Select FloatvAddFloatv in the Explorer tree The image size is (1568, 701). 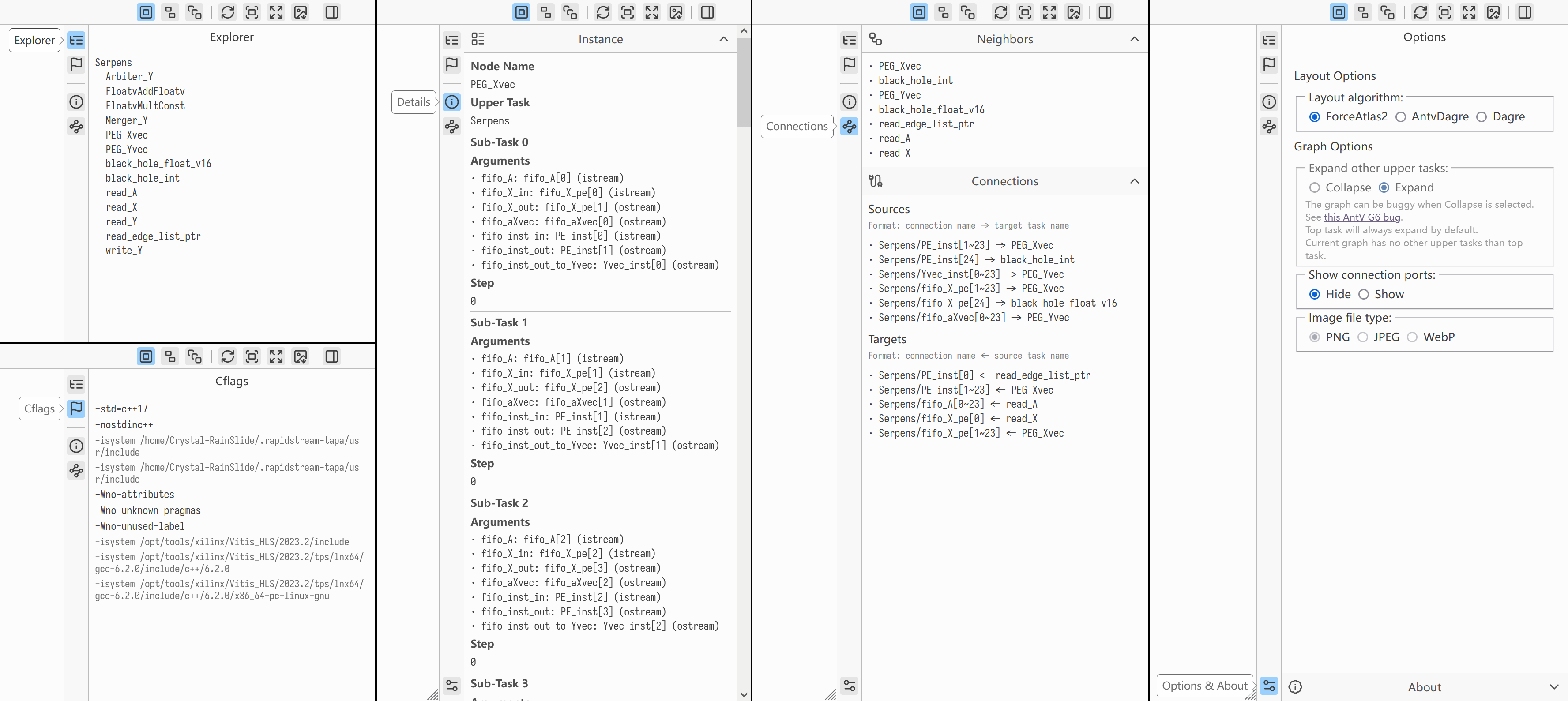coord(145,91)
